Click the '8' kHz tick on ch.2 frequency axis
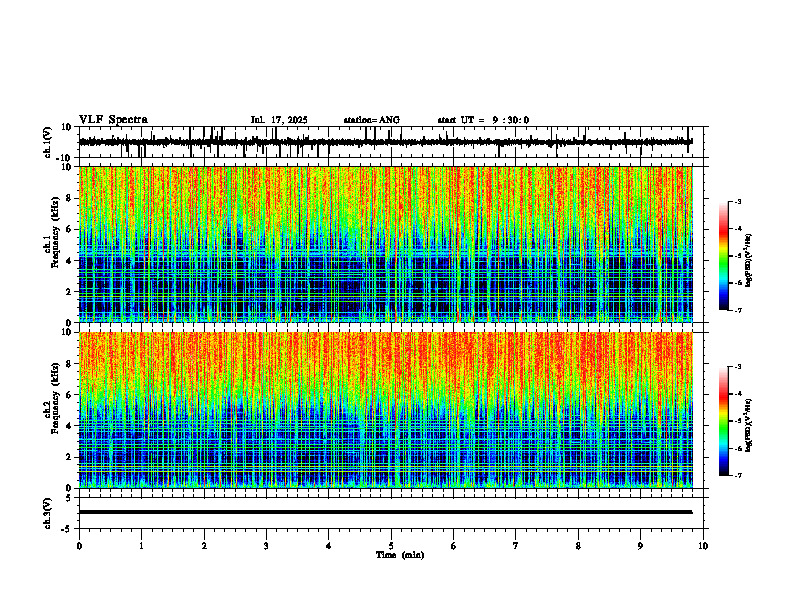The image size is (792, 612). [x=70, y=364]
